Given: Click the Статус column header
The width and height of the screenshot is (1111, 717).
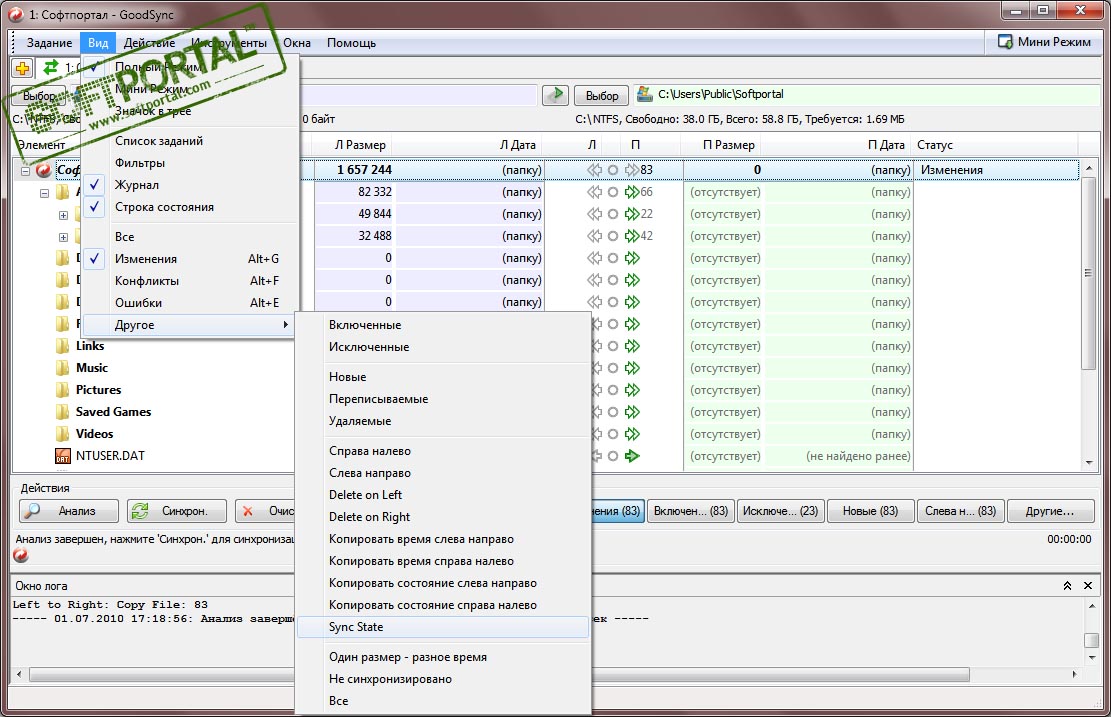Looking at the screenshot, I should click(x=995, y=145).
